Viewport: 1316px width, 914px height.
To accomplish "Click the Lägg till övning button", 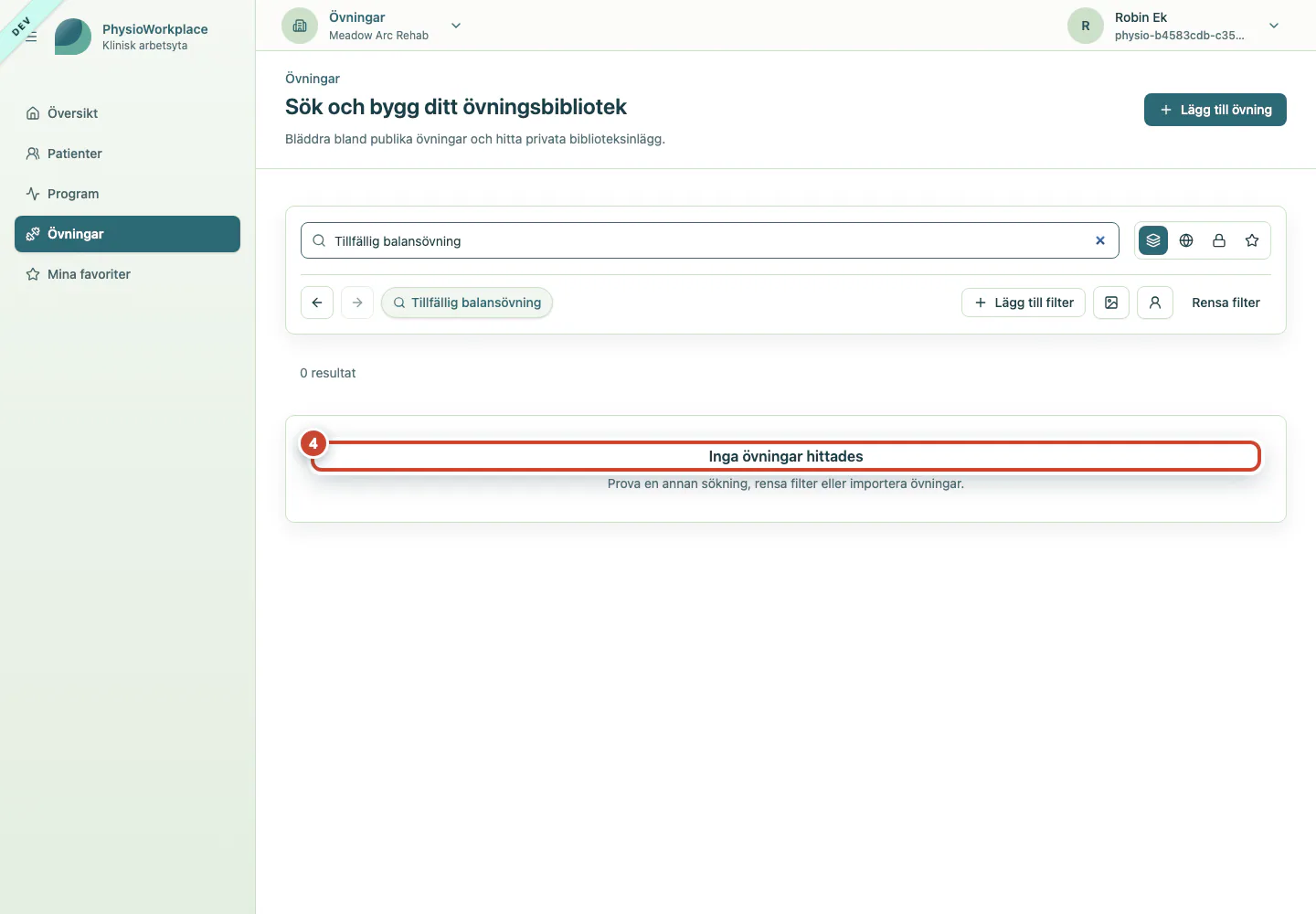I will tap(1215, 110).
